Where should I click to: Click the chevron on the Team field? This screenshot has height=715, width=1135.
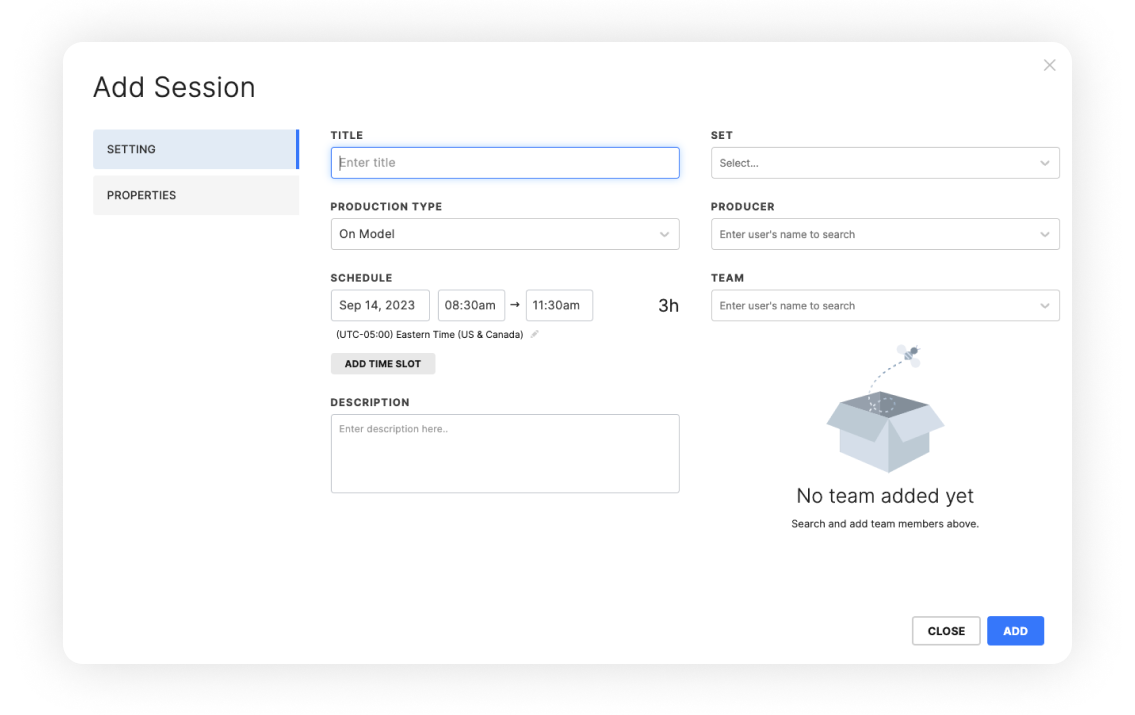pyautogui.click(x=1046, y=305)
